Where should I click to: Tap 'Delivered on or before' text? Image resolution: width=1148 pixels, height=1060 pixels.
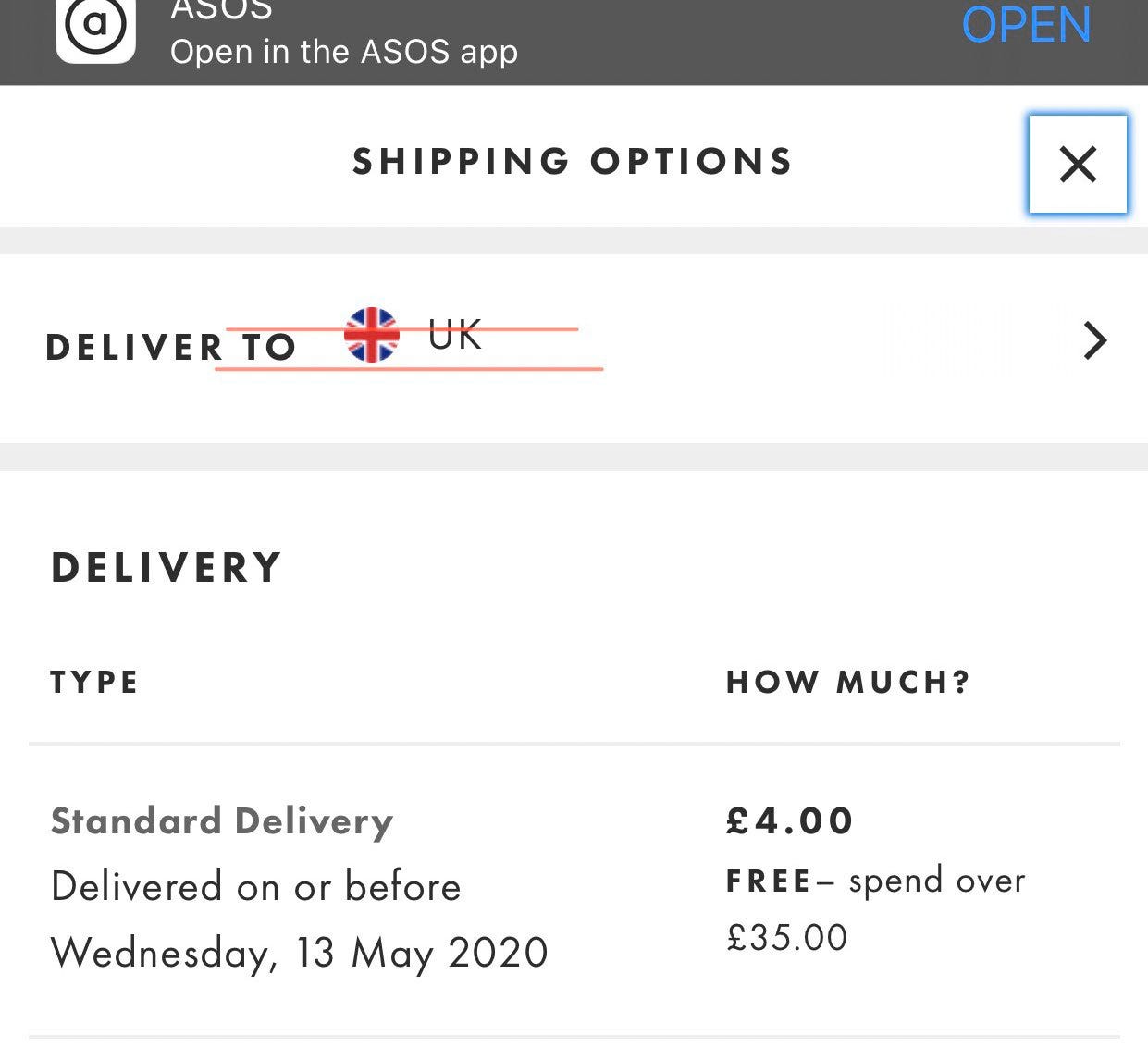[x=256, y=887]
